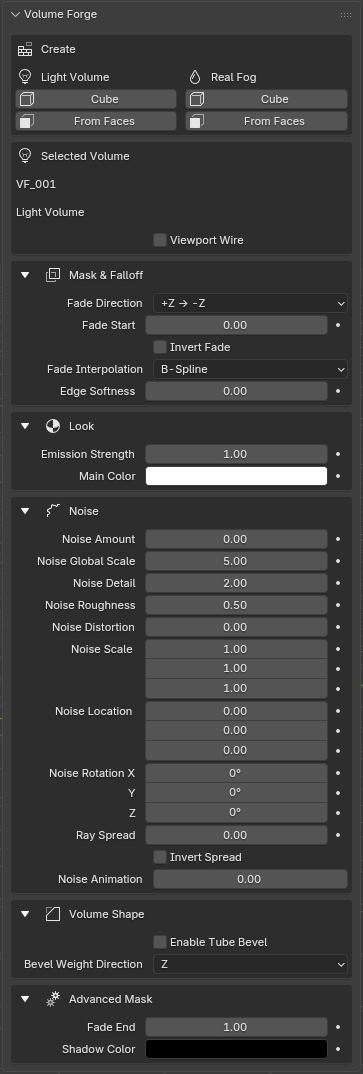This screenshot has height=1074, width=363.
Task: Click the Fade End value field
Action: click(x=236, y=1027)
